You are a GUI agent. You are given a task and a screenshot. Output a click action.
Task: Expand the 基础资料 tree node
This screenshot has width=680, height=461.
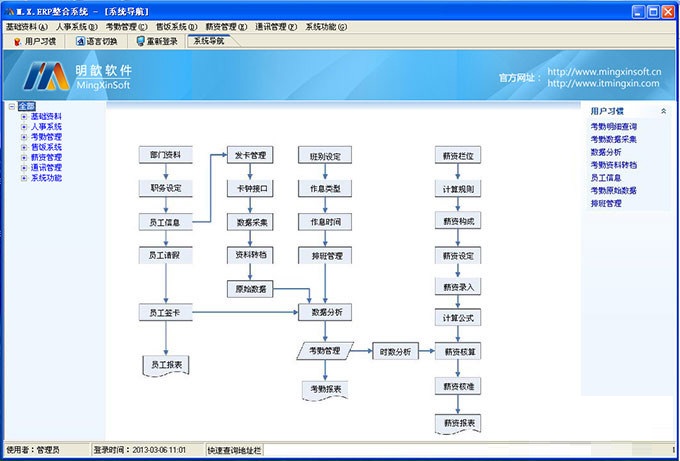tap(24, 117)
